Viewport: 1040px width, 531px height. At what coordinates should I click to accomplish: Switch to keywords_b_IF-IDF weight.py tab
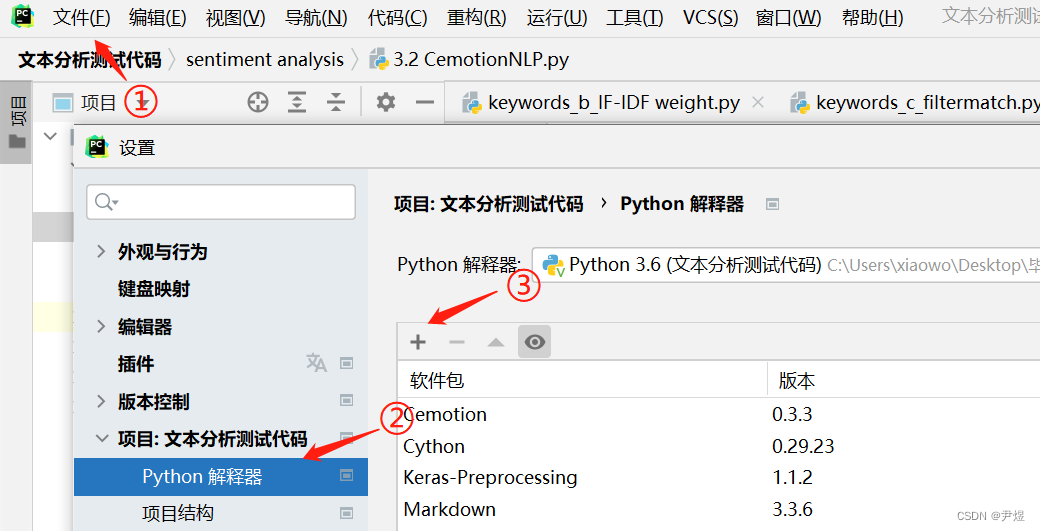602,103
